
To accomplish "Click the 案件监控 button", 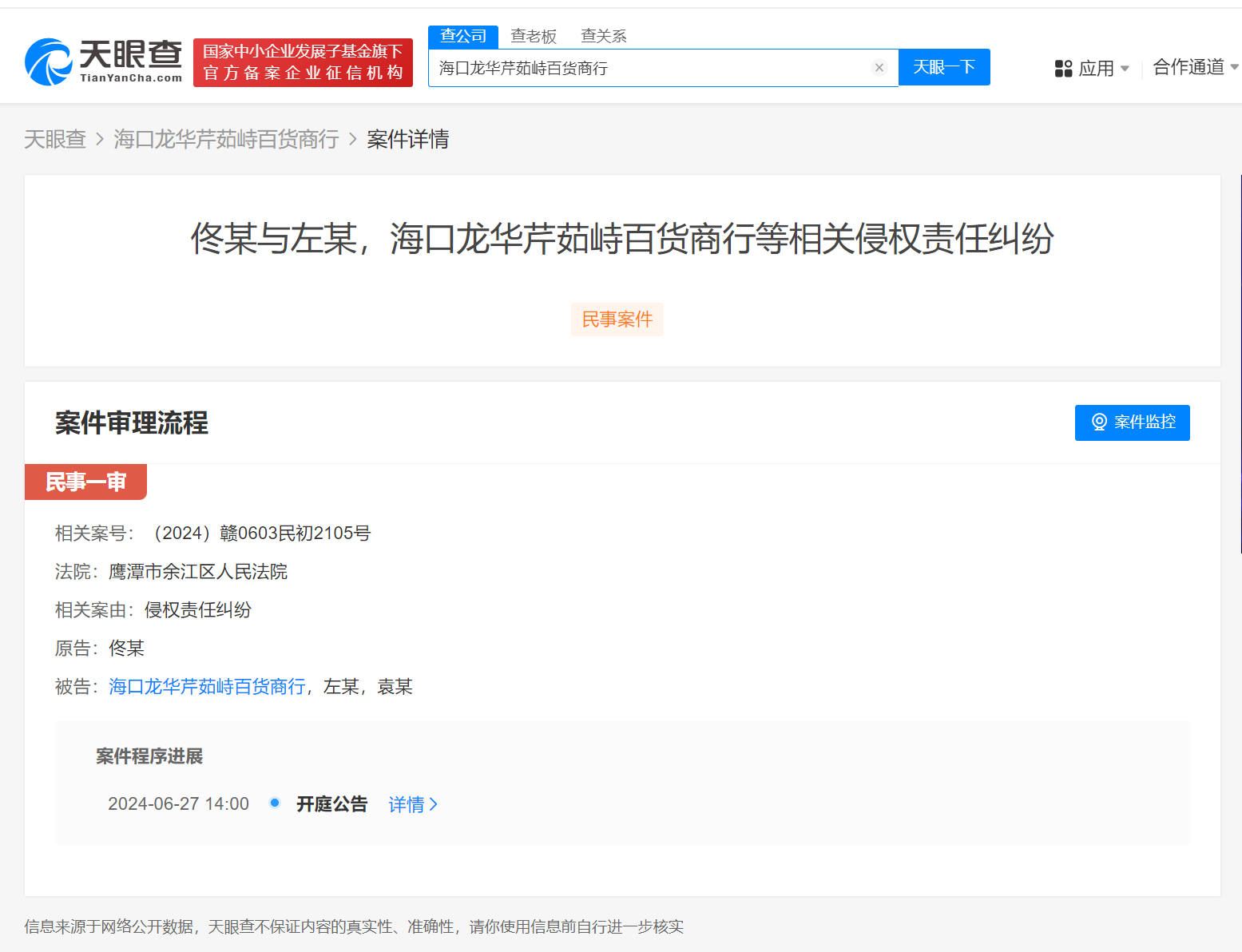I will [1132, 422].
